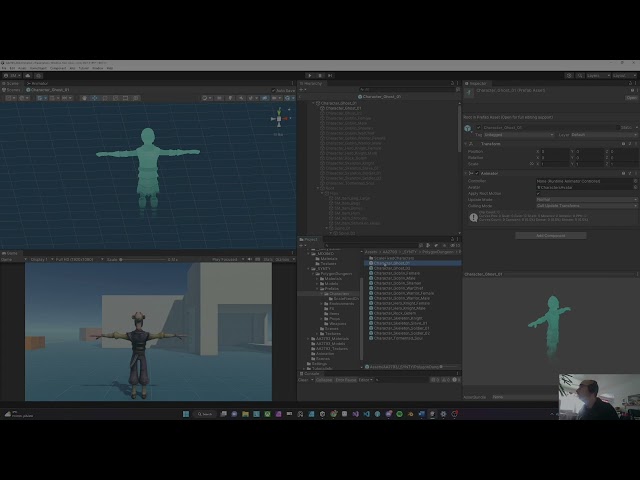Image resolution: width=640 pixels, height=480 pixels.
Task: Select the Inspector tab
Action: 476,83
